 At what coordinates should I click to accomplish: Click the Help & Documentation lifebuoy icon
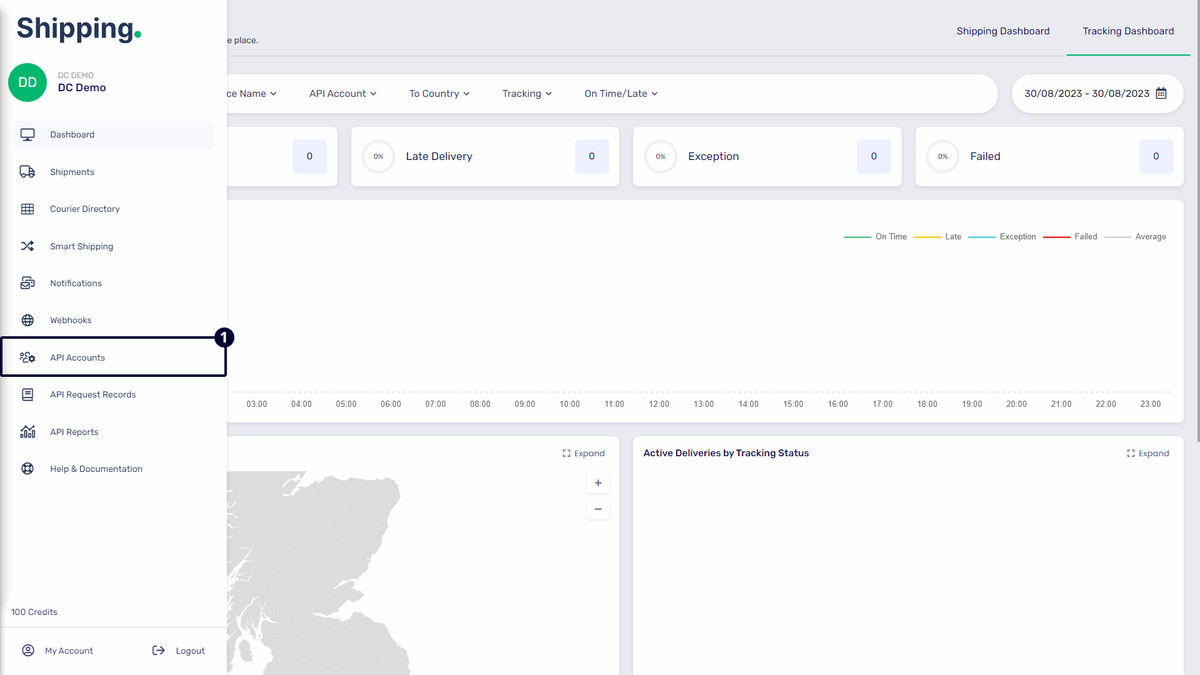28,469
